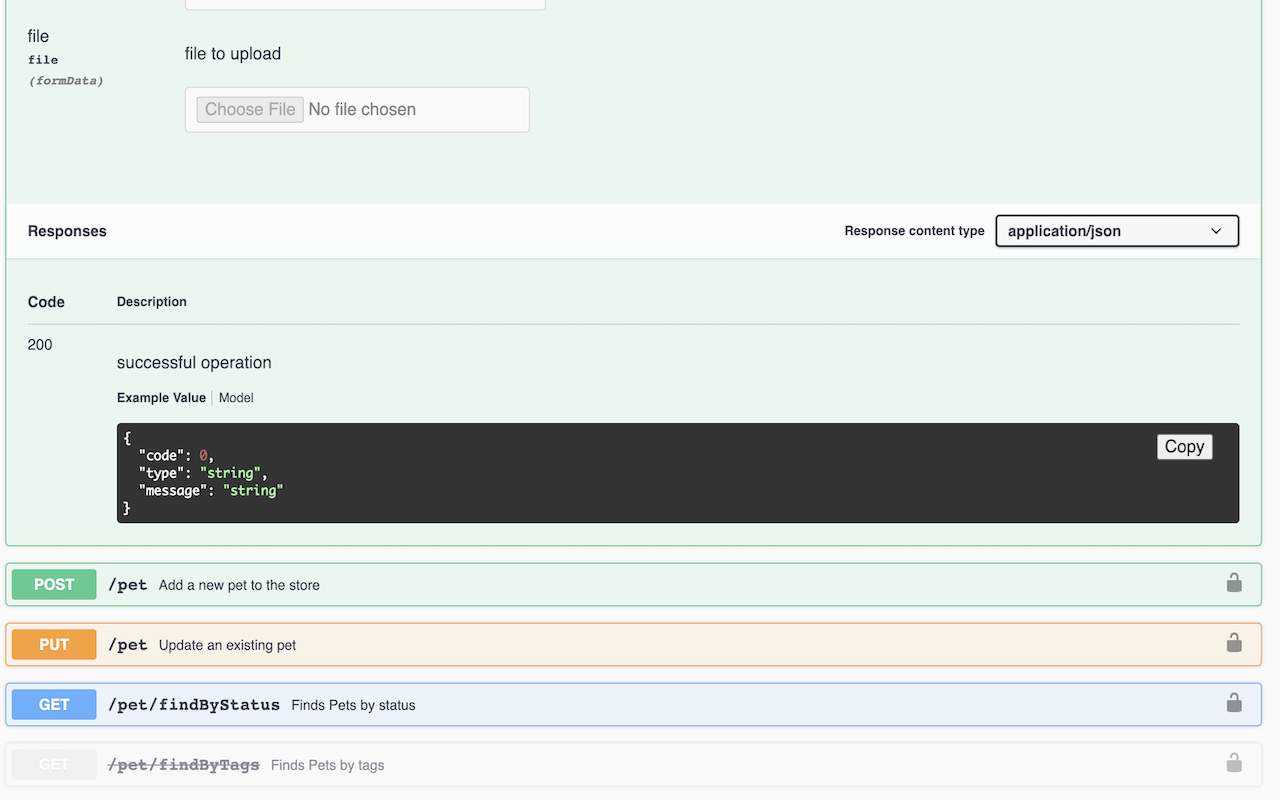Click the 'Response content type' label
Screen dimensions: 1280x800
coord(914,231)
